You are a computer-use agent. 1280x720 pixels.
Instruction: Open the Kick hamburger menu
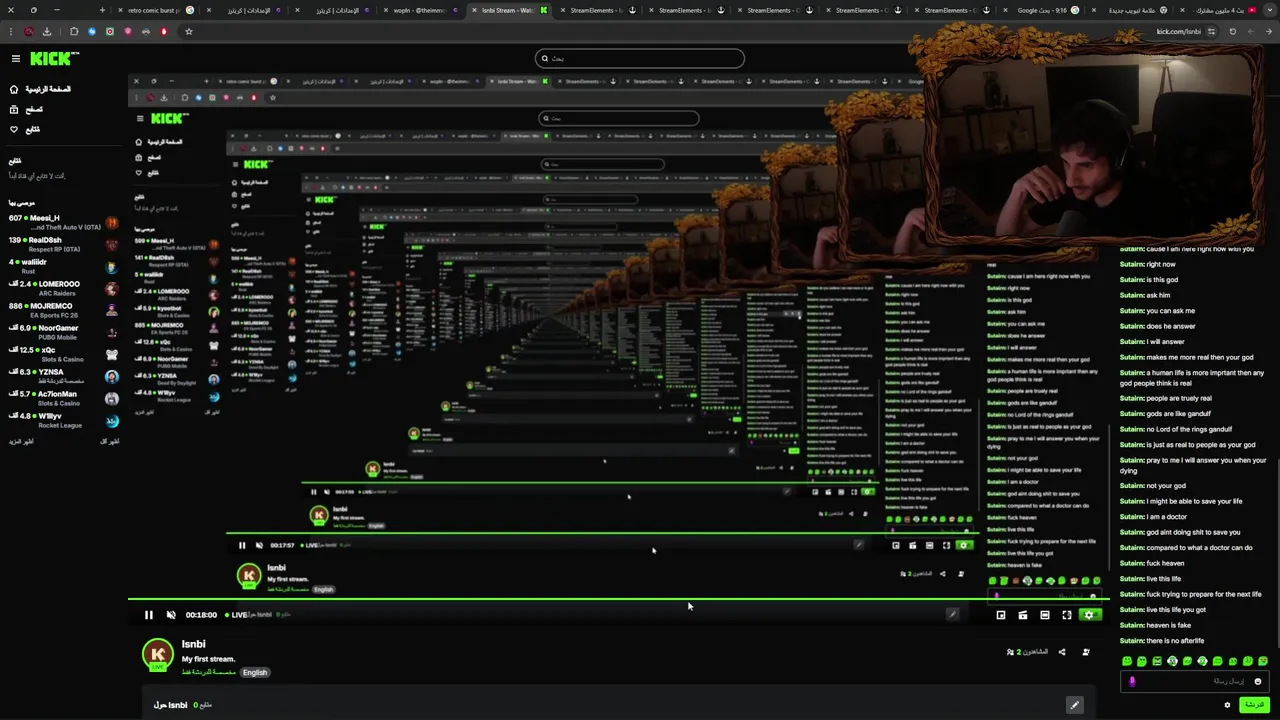(15, 59)
